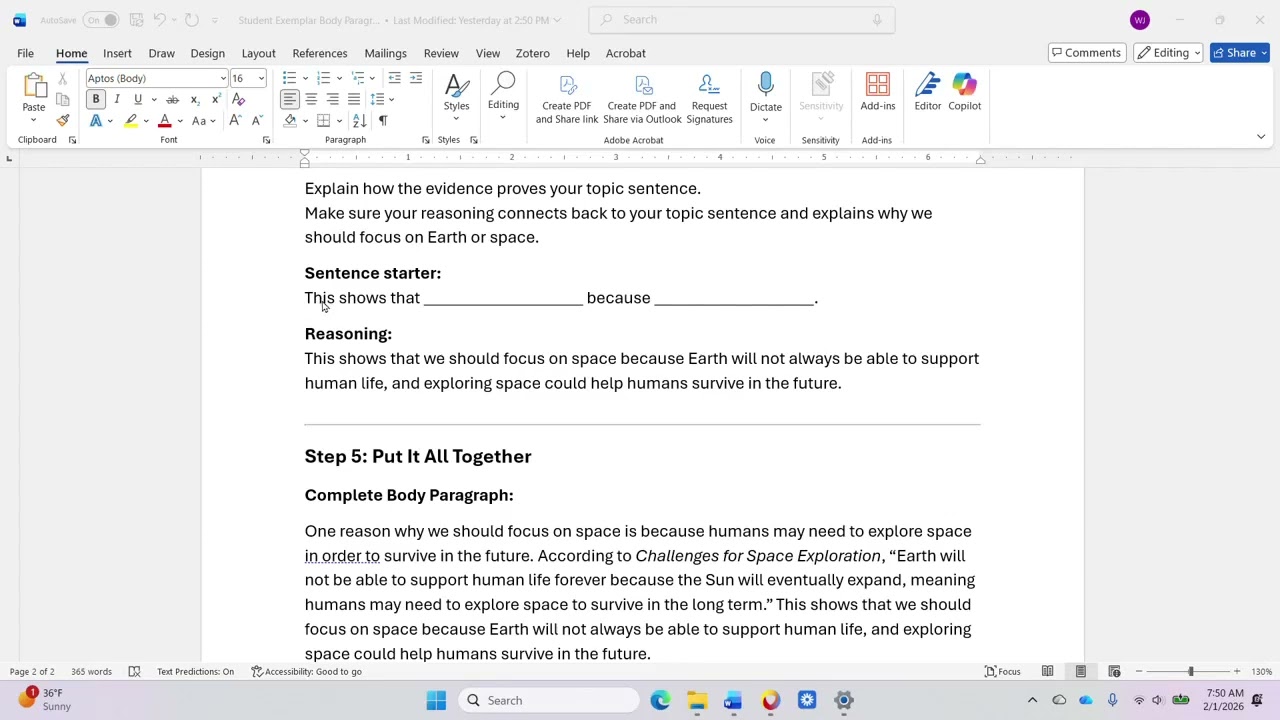Toggle AutoSave switch
Image resolution: width=1280 pixels, height=720 pixels.
pyautogui.click(x=100, y=20)
